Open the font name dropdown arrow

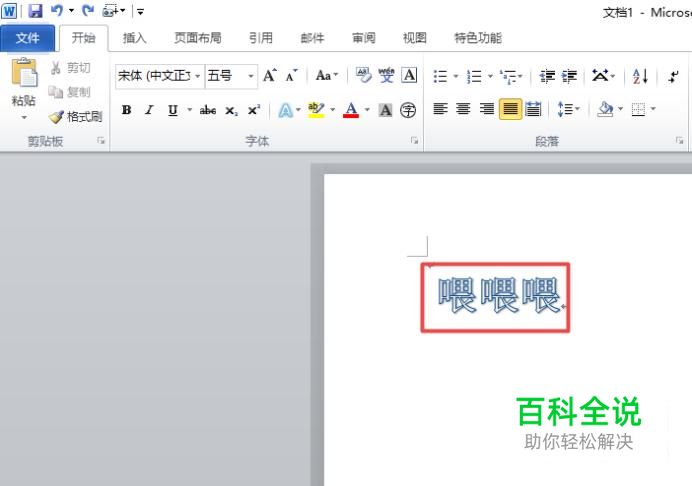click(198, 76)
